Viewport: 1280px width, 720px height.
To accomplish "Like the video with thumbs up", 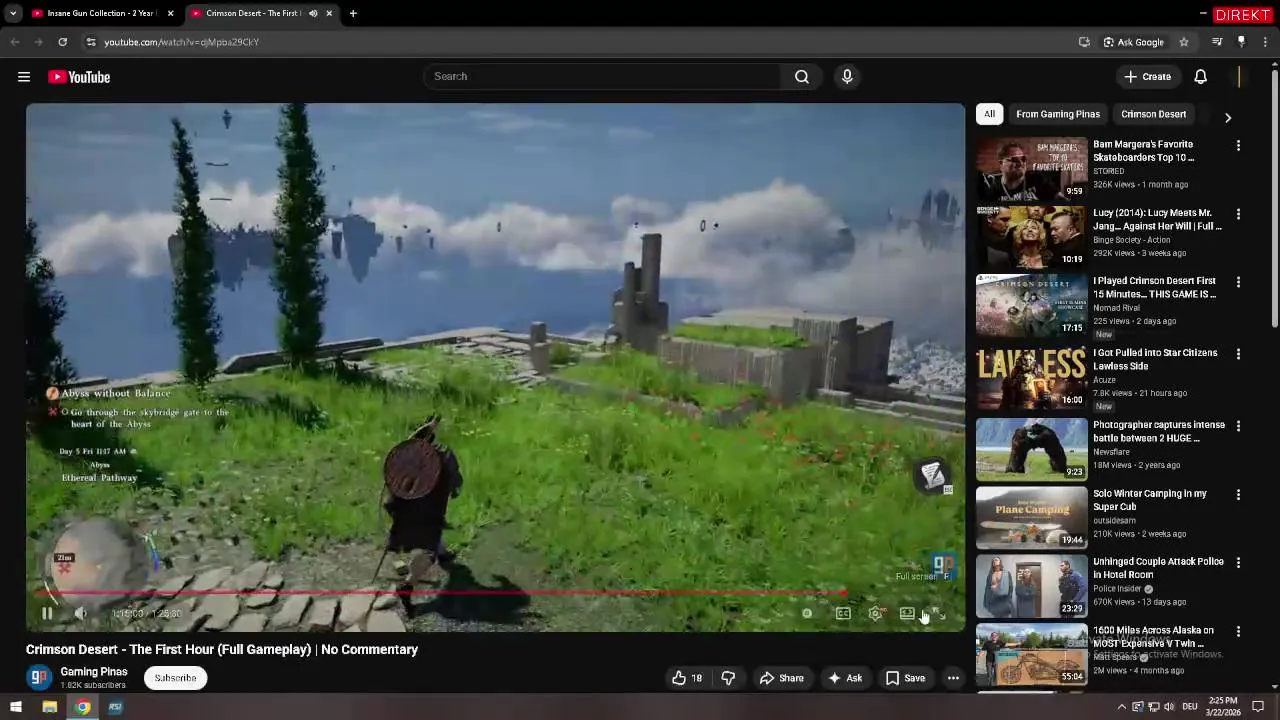I will pos(688,678).
